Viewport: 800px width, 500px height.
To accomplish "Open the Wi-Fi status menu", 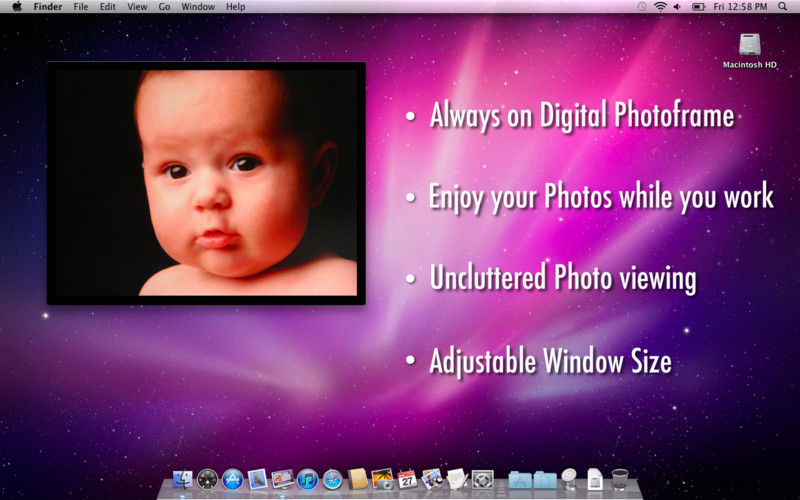I will point(660,7).
